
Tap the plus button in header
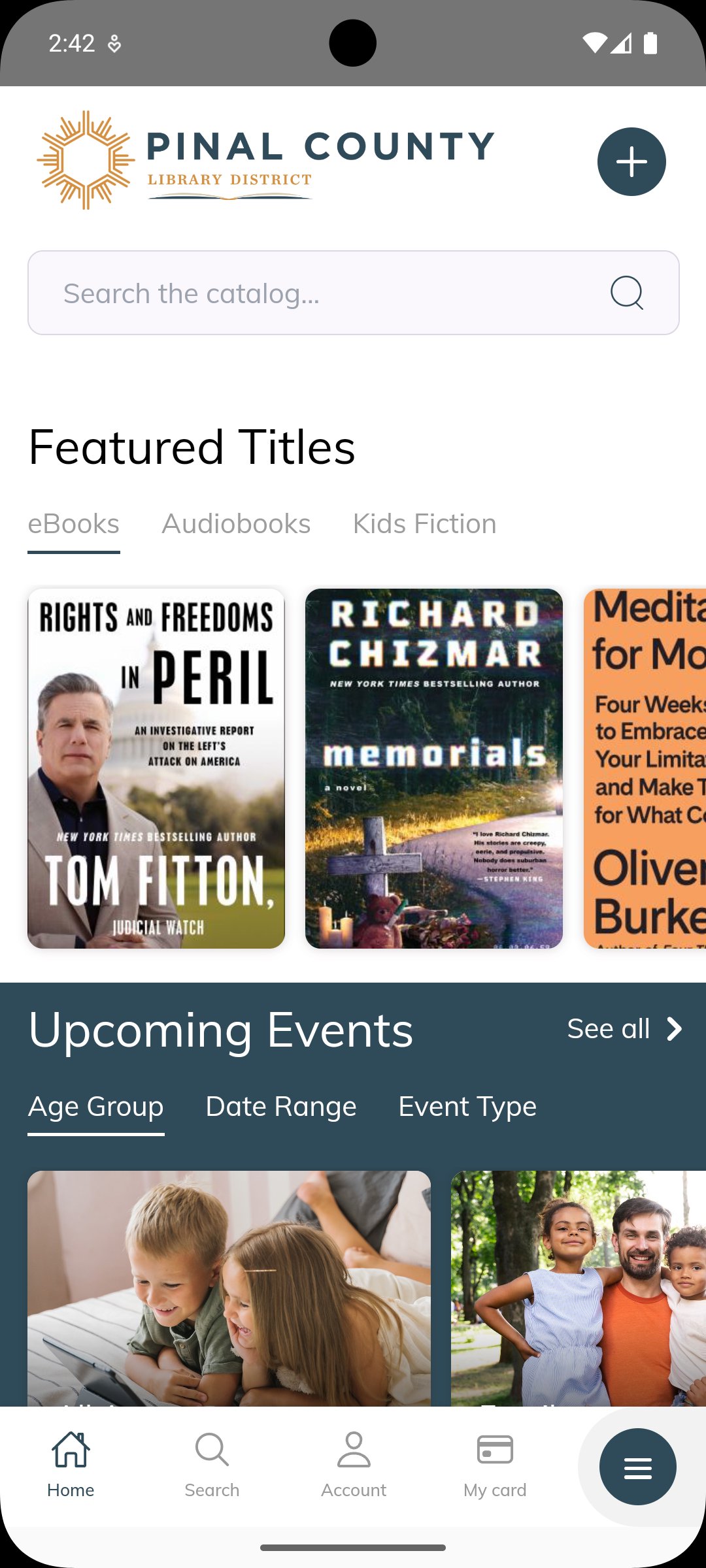(631, 161)
